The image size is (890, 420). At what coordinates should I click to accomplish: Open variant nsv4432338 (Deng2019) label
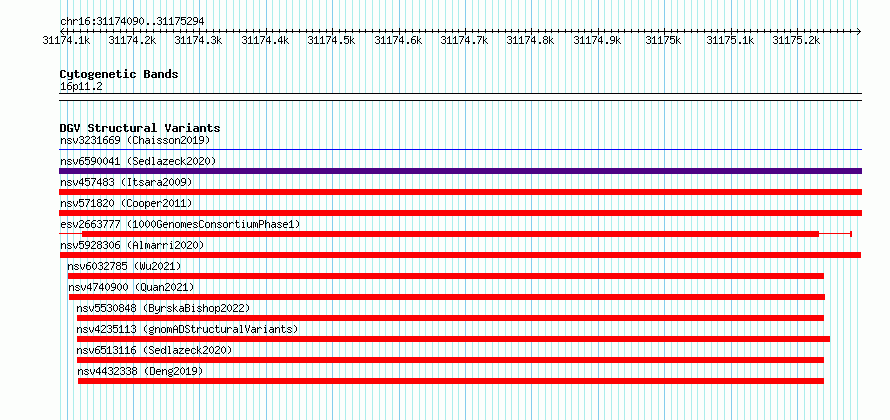(140, 371)
